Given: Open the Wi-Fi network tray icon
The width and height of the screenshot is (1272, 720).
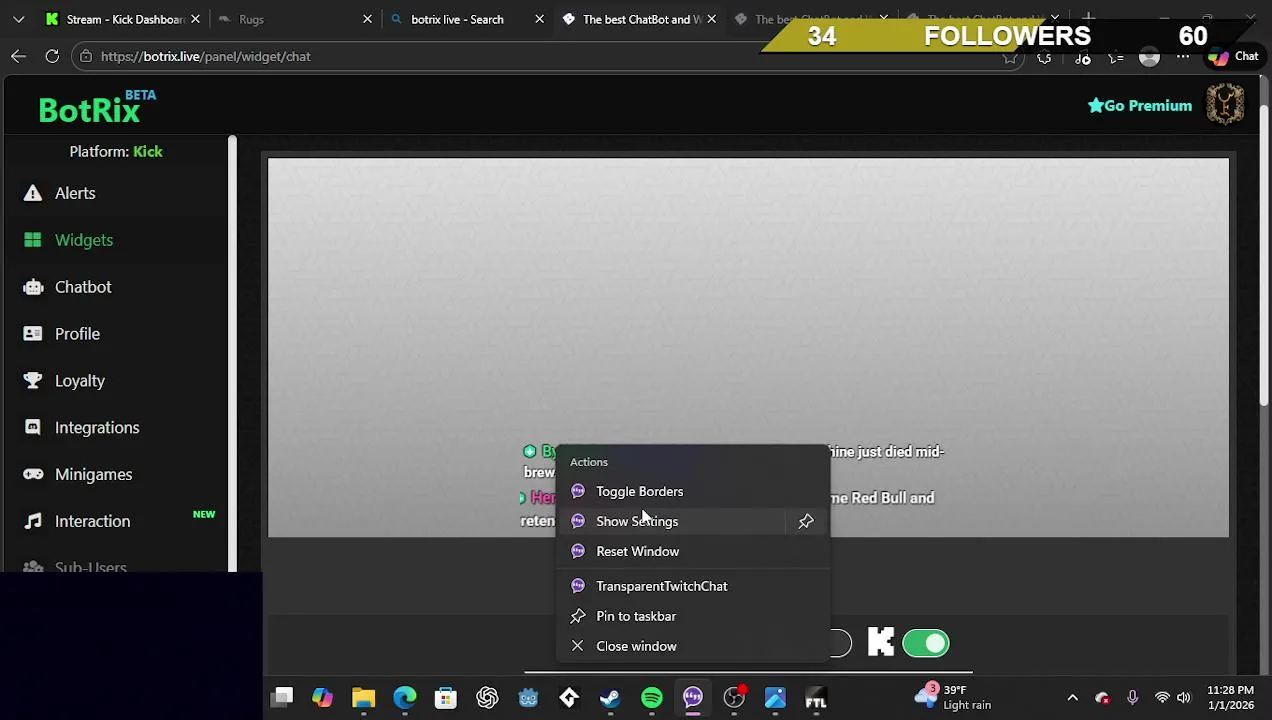Looking at the screenshot, I should (x=1162, y=698).
